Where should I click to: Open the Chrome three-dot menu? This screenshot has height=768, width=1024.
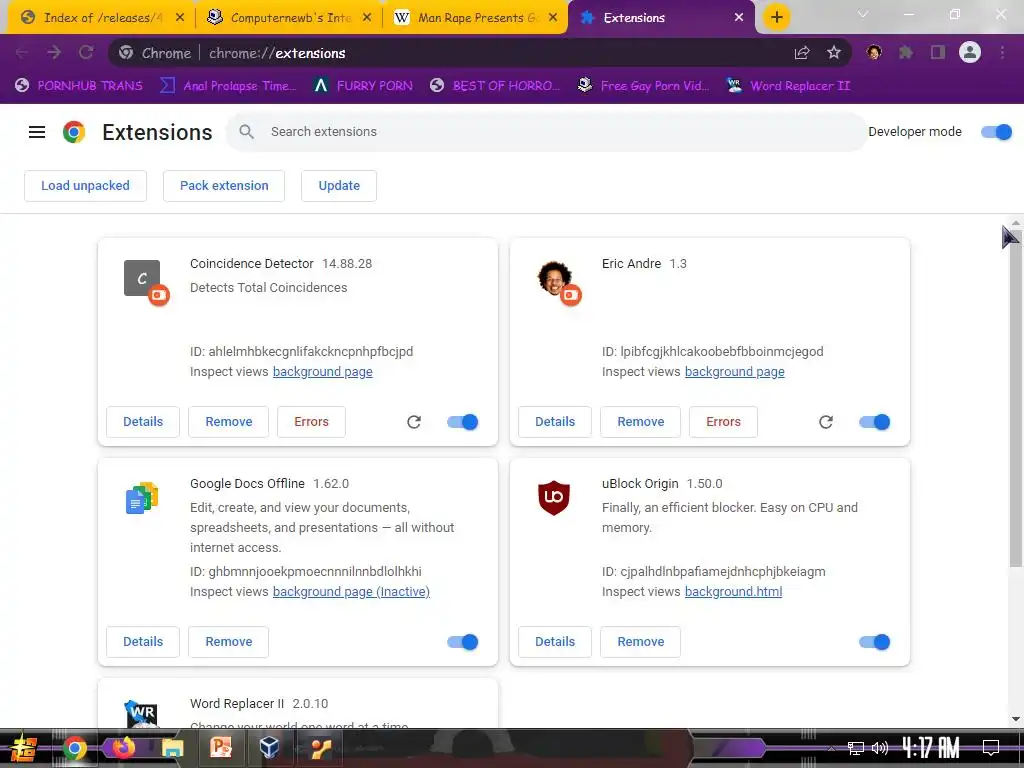(1002, 52)
